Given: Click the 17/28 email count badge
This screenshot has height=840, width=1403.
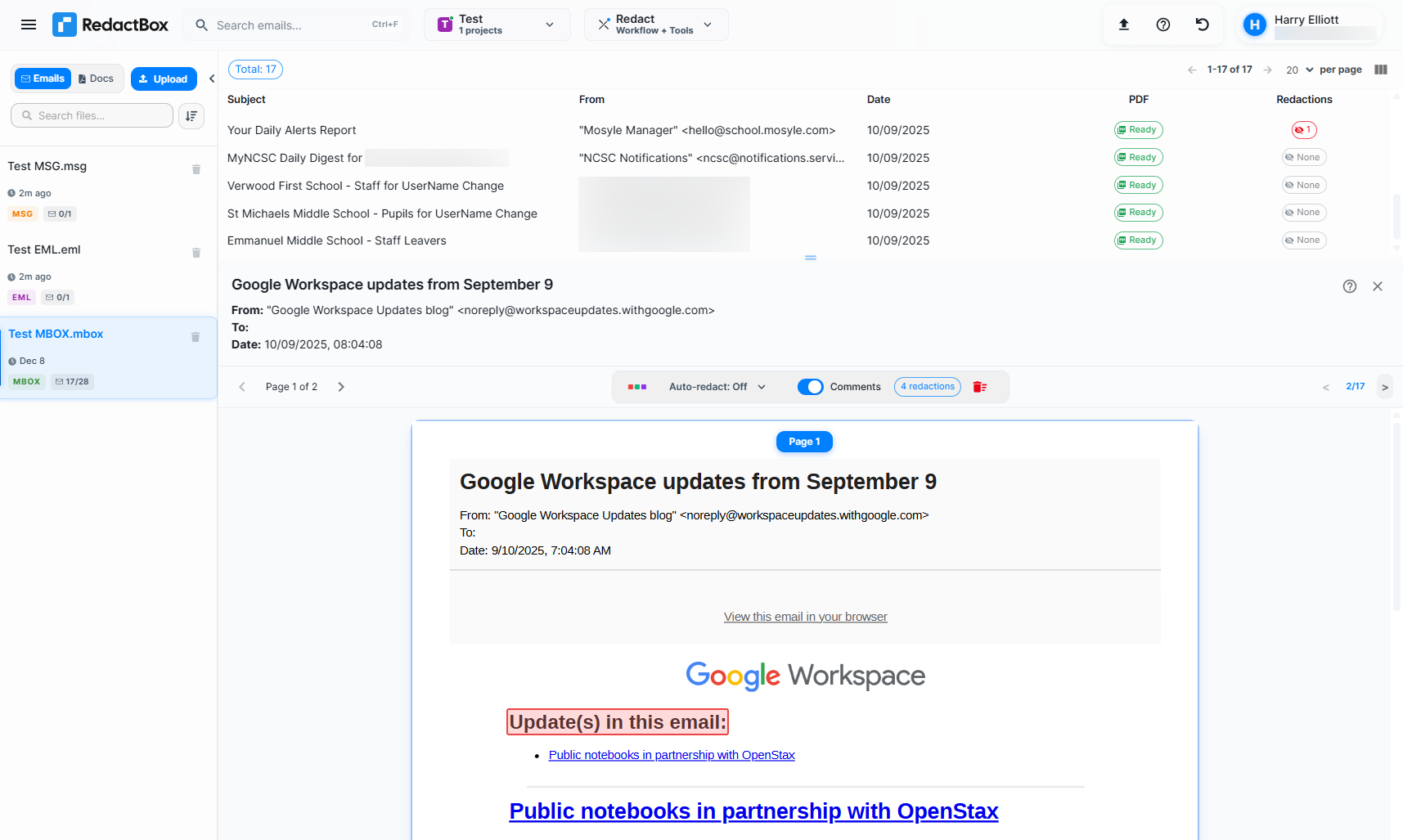Looking at the screenshot, I should tap(72, 382).
